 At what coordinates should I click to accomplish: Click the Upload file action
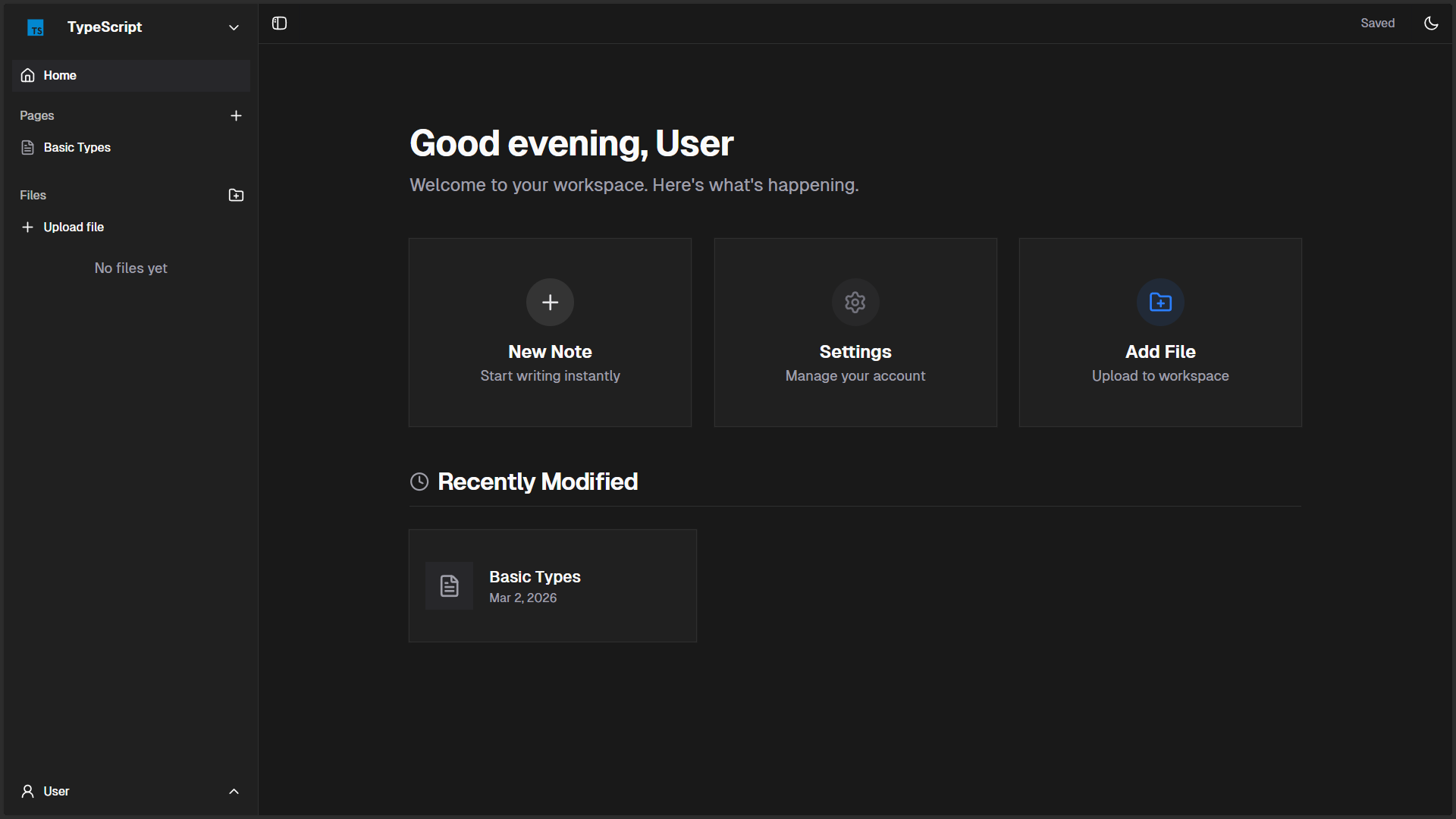click(73, 227)
